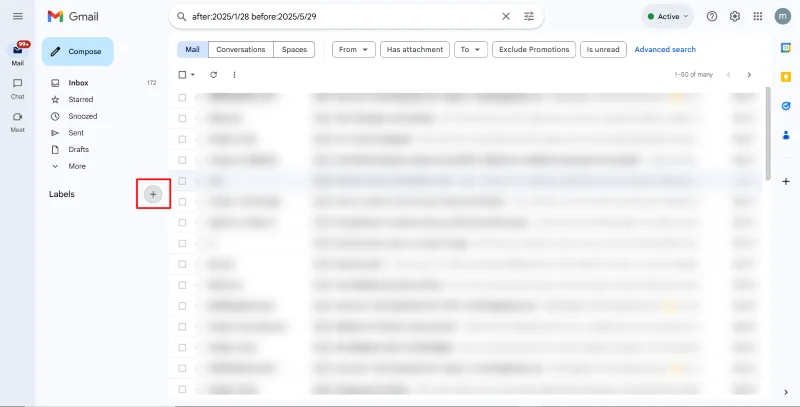800x407 pixels.
Task: Open Google Calendar side panel icon
Action: click(786, 48)
